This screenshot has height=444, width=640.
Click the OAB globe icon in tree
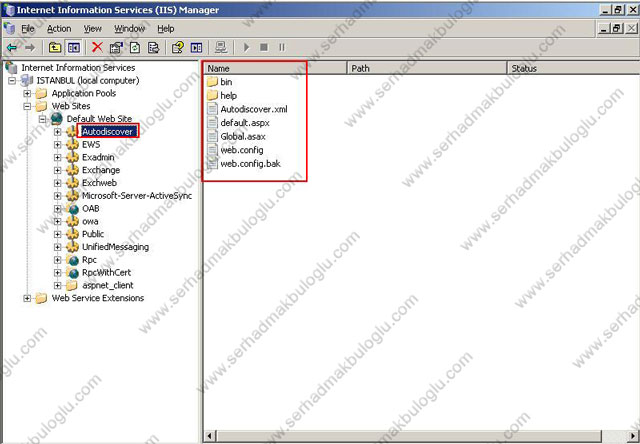(x=73, y=209)
